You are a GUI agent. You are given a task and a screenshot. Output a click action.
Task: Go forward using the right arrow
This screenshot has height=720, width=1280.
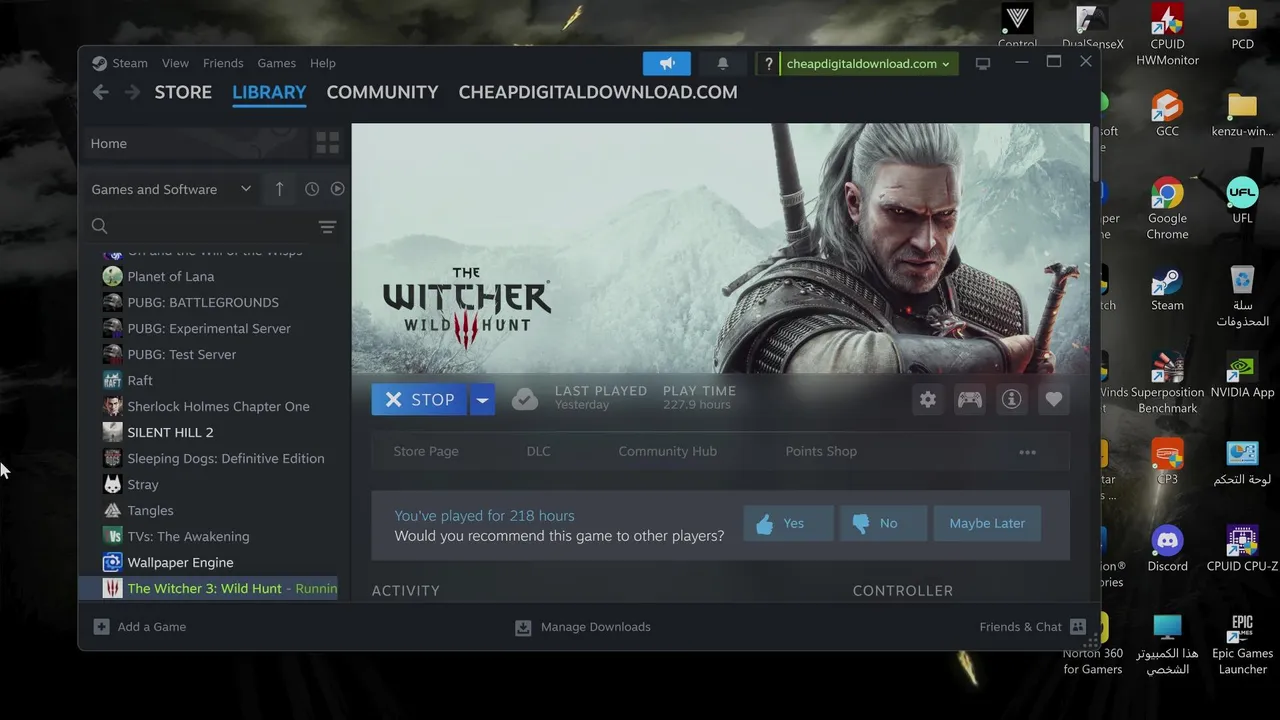[x=133, y=92]
